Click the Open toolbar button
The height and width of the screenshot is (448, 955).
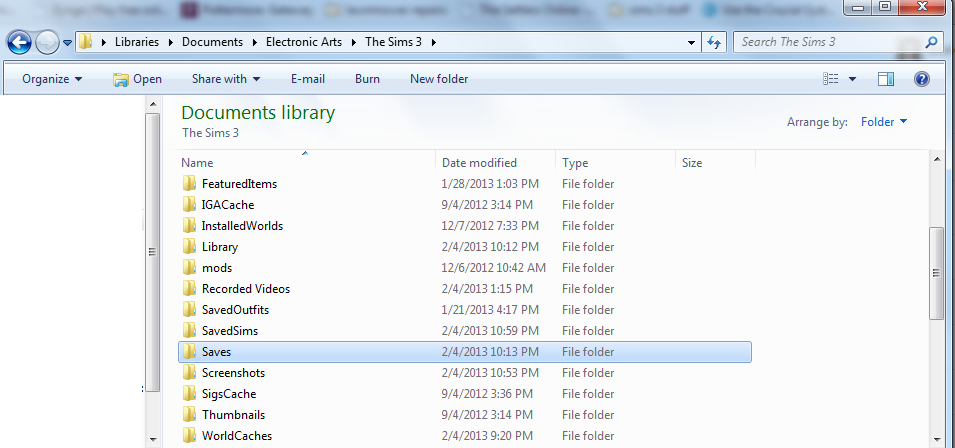138,79
